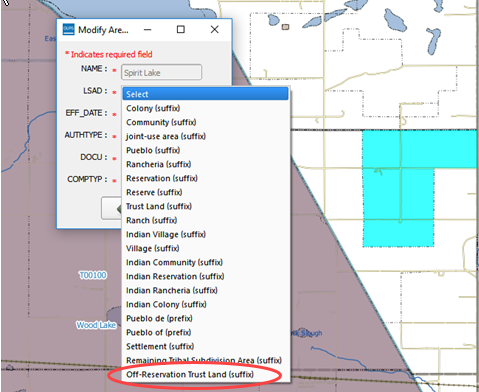Viewport: 479px width, 392px height.
Task: Pick Ranch (suffix) from the list
Action: (205, 220)
